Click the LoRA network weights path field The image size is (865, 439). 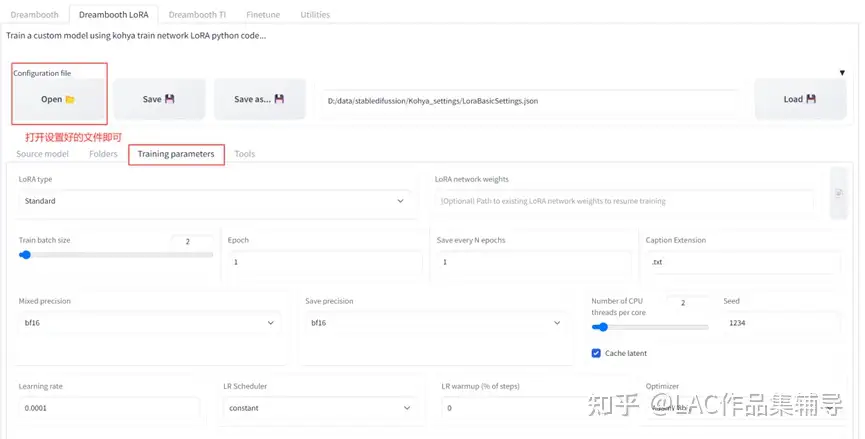(624, 201)
